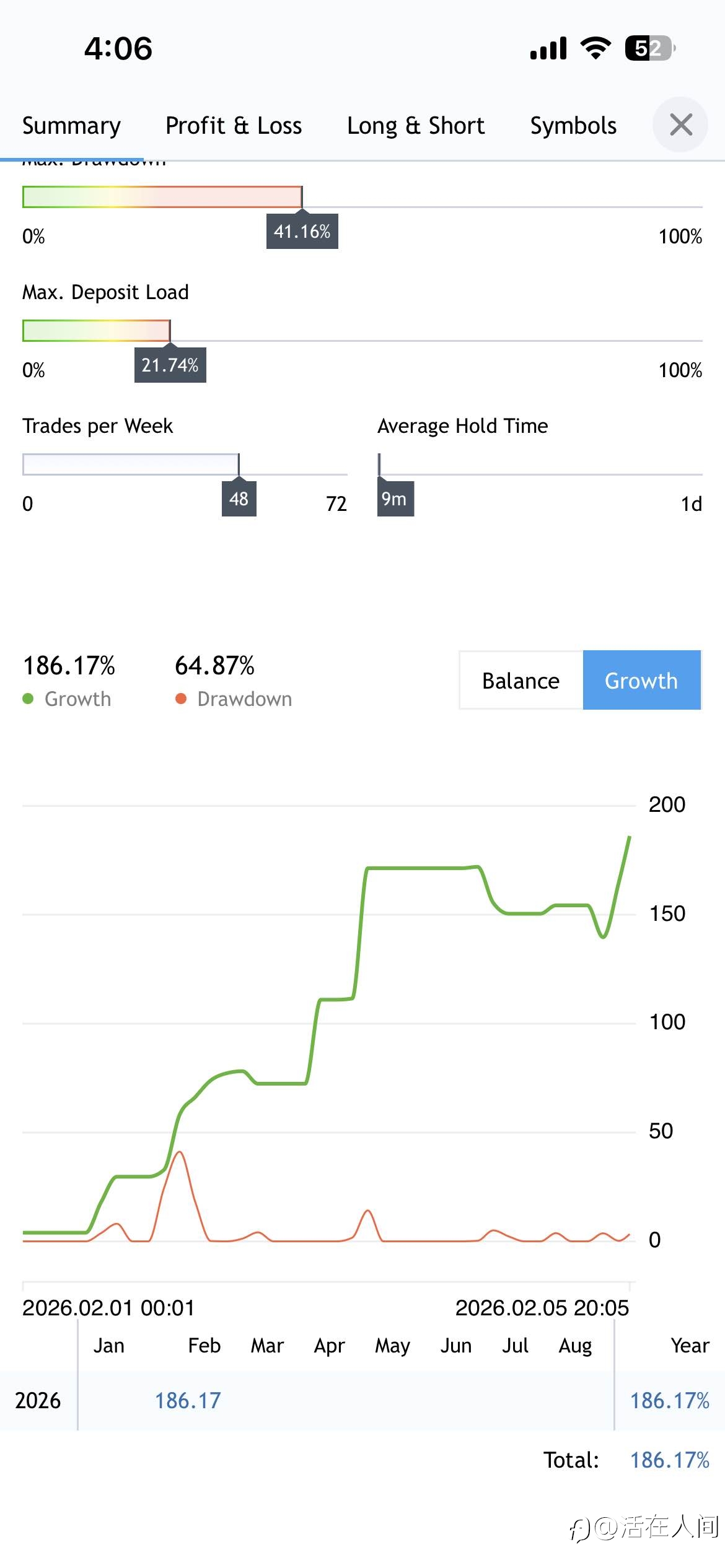Tap the Wi-Fi status icon
Image resolution: width=725 pixels, height=1568 pixels.
pos(595,48)
